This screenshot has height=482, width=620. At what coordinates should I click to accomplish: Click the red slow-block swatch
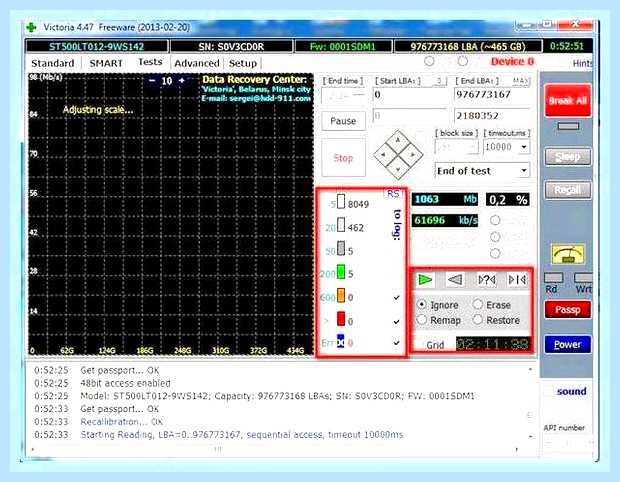341,319
